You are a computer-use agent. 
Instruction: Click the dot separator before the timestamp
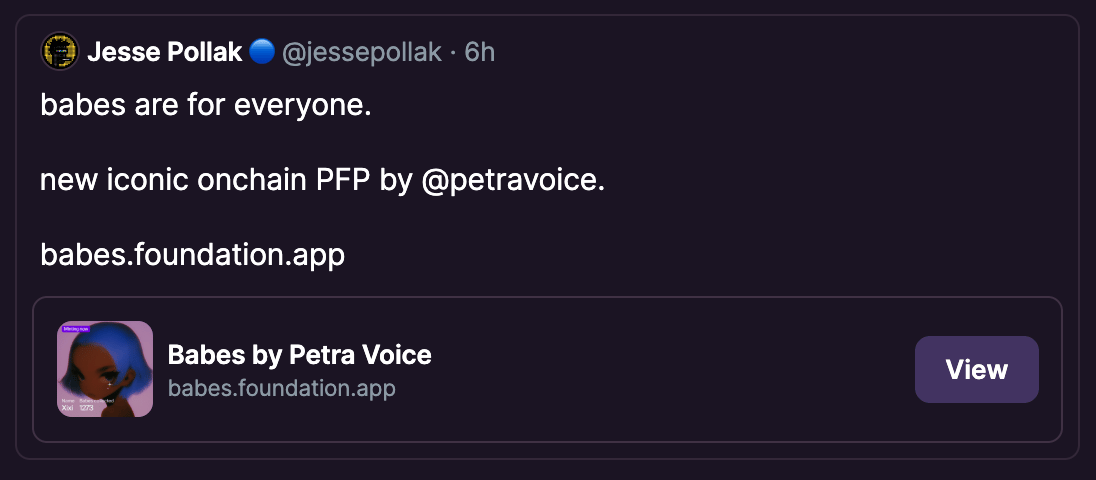[453, 52]
